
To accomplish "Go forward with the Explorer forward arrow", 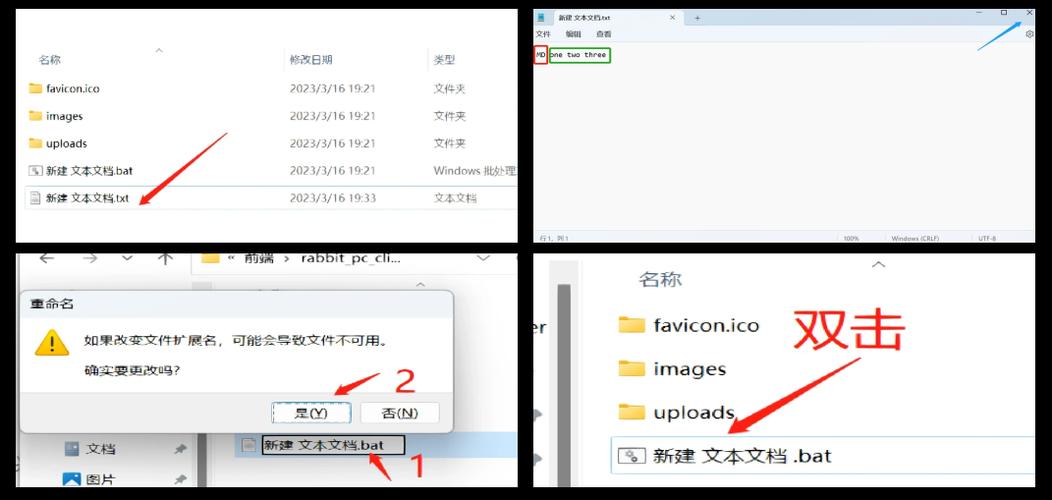I will [x=91, y=258].
